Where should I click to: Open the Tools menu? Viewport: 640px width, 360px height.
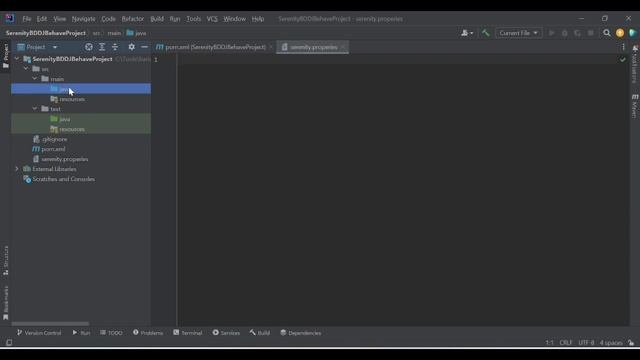coord(193,19)
